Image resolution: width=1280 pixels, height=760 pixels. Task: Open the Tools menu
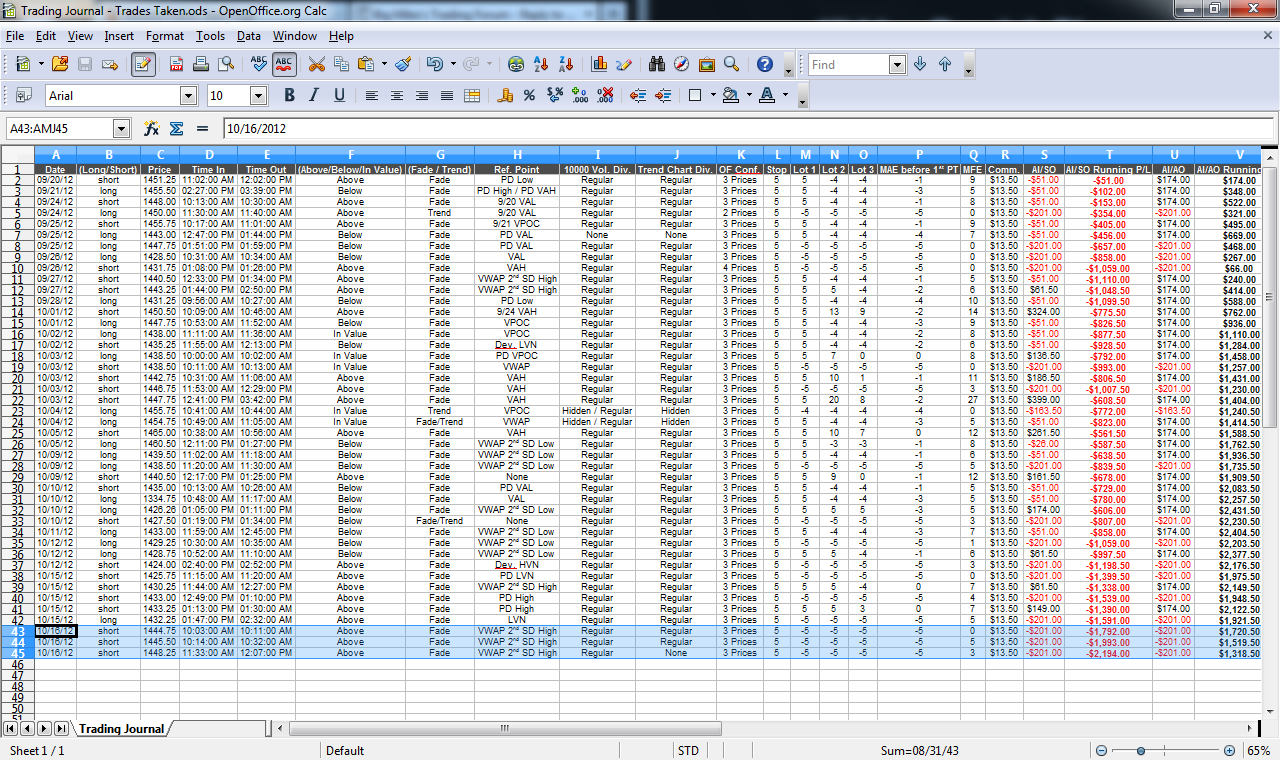click(x=211, y=36)
